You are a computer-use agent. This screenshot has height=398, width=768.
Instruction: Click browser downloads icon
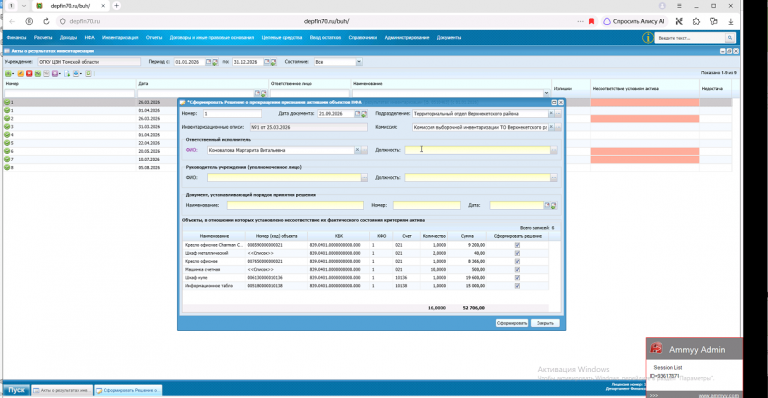click(x=731, y=22)
